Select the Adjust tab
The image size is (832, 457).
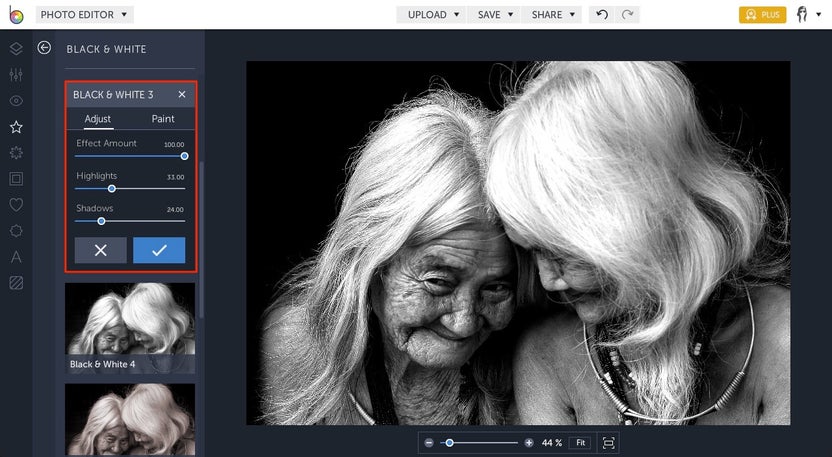98,119
